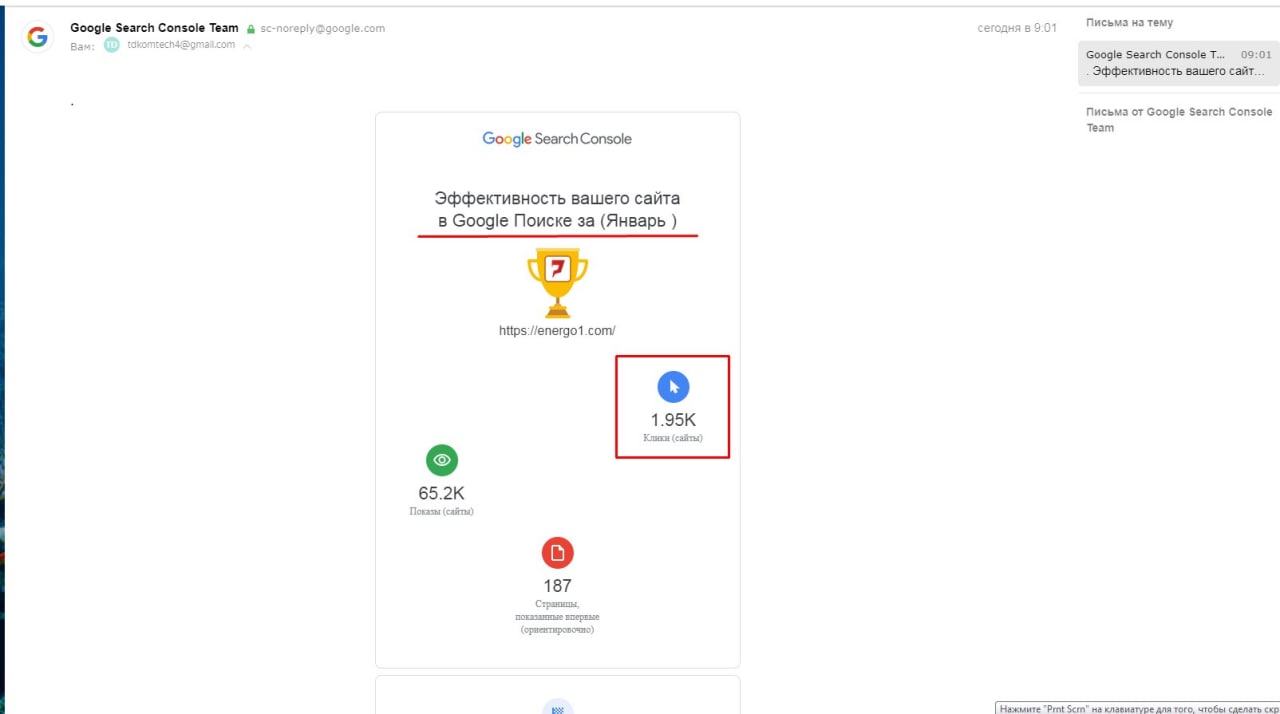The height and width of the screenshot is (714, 1280).
Task: Click the Клики (сайты) label
Action: 673,438
